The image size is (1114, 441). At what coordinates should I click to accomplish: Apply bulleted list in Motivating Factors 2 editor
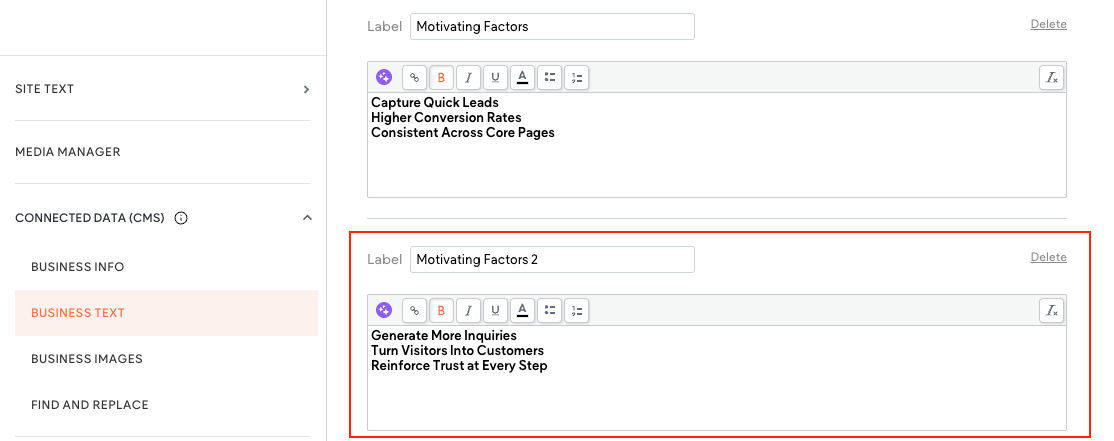point(549,310)
